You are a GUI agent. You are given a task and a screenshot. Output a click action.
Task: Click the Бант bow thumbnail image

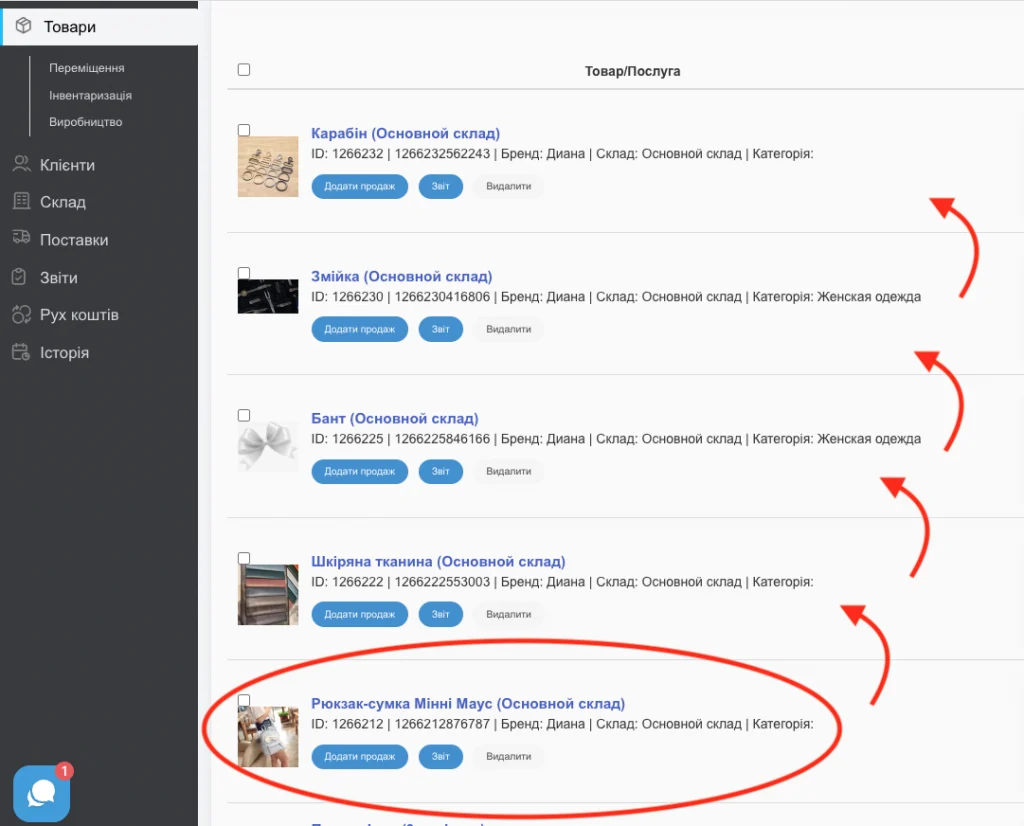tap(268, 446)
